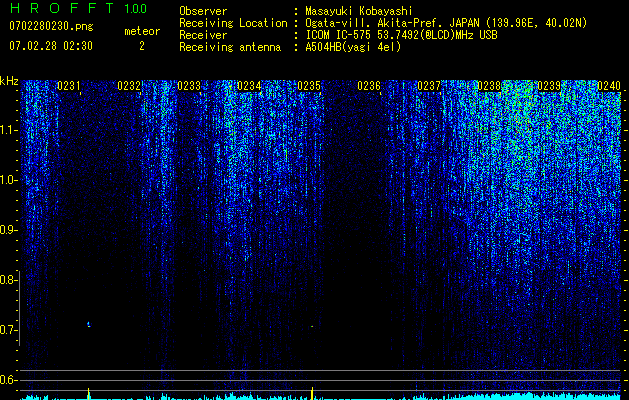Viewport: 629px width, 400px height.
Task: Click the 0238 time marker
Action: [489, 86]
